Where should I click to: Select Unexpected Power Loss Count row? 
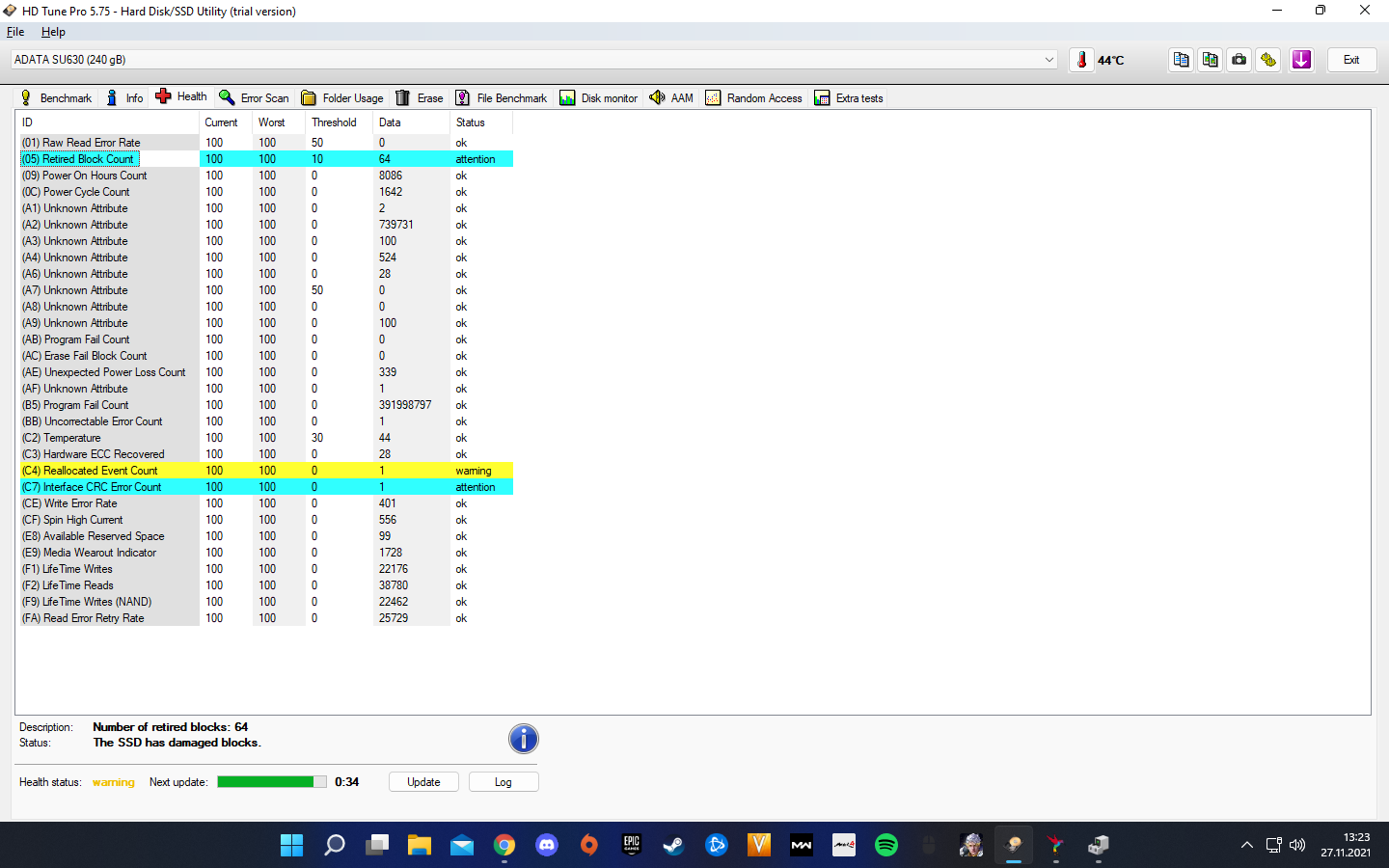[x=266, y=372]
